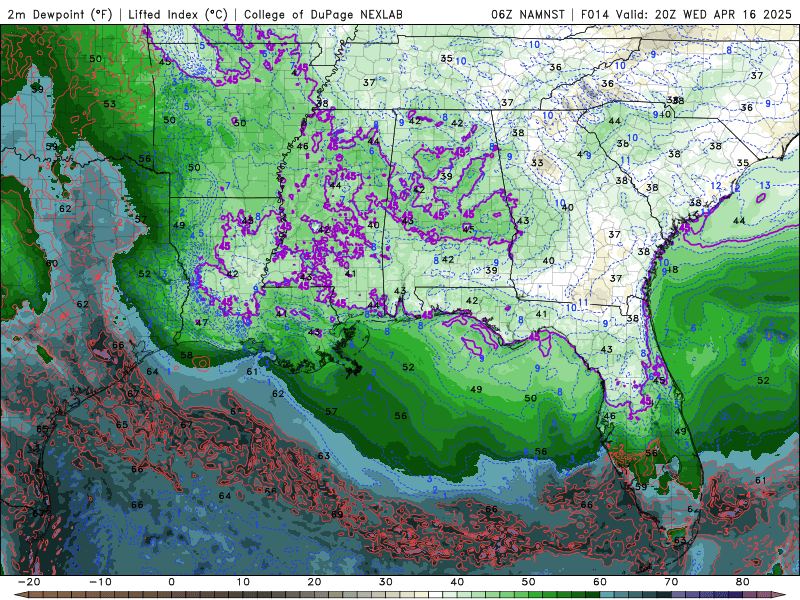Click the '10' label on the color scale

pos(243,582)
